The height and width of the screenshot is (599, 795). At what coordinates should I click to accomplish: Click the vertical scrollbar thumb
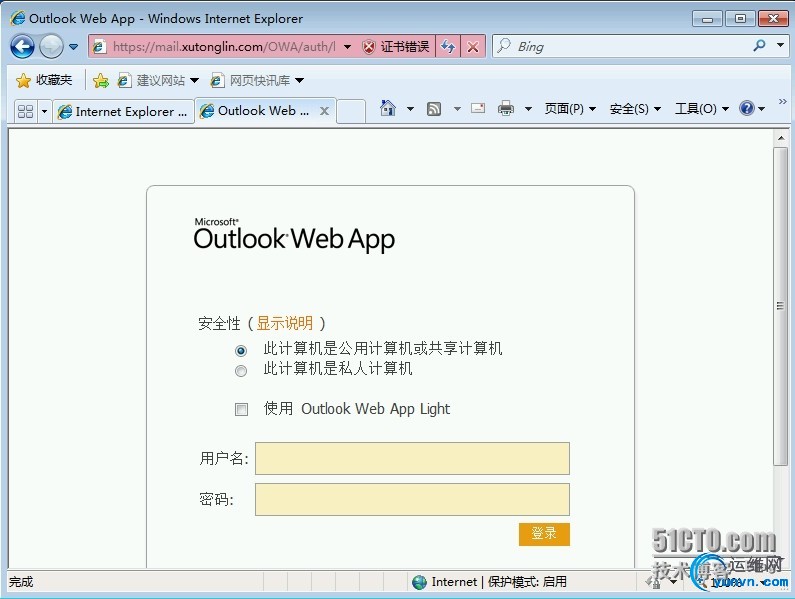(781, 306)
